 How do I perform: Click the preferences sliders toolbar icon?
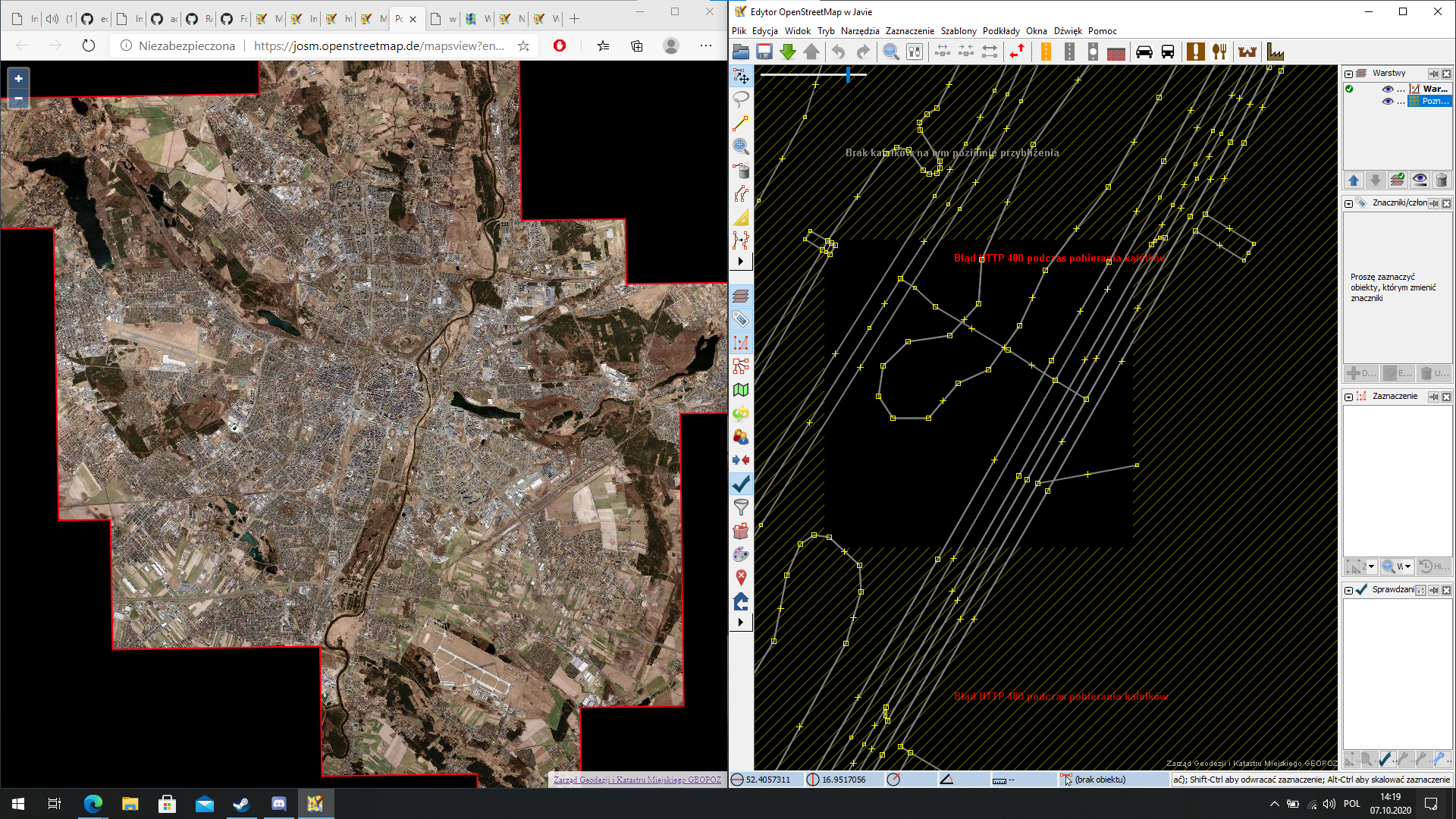click(915, 52)
